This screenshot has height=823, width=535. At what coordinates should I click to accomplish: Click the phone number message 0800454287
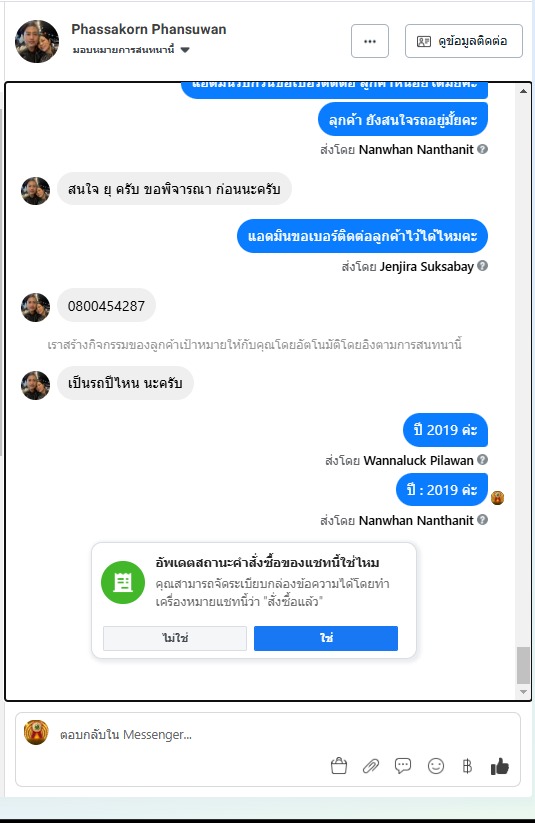[x=106, y=305]
